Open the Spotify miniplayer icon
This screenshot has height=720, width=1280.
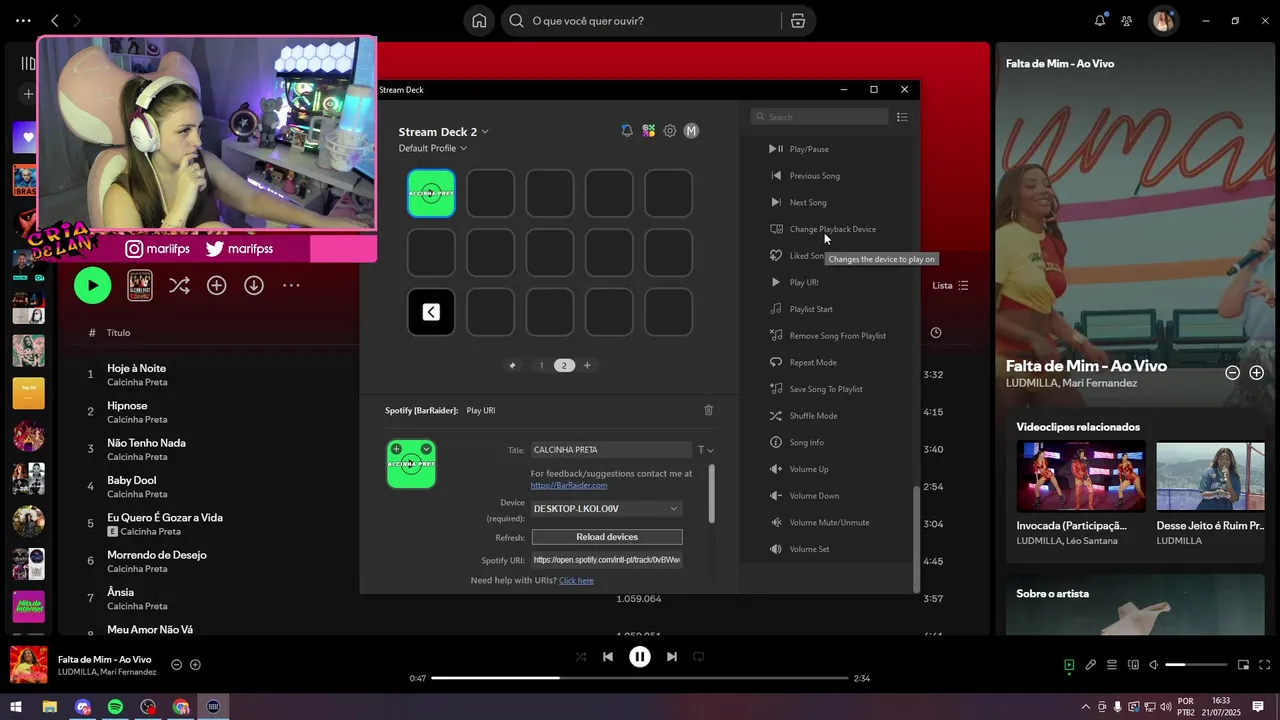click(x=1244, y=665)
